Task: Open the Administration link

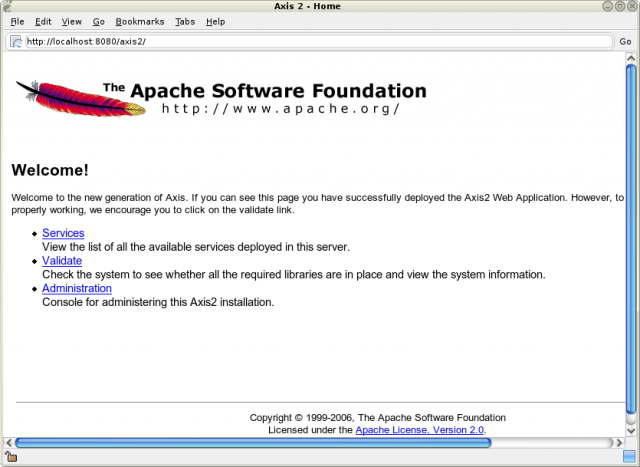Action: pyautogui.click(x=77, y=289)
